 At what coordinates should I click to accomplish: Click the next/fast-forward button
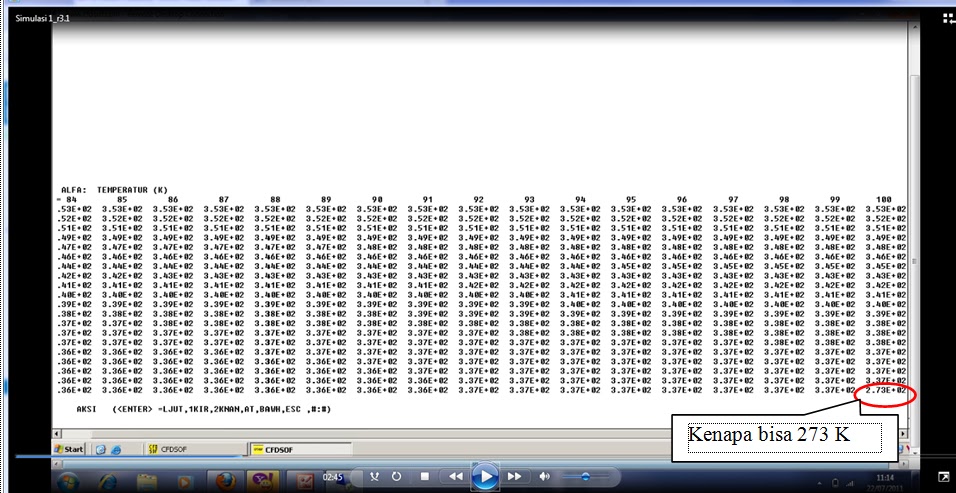pyautogui.click(x=515, y=477)
